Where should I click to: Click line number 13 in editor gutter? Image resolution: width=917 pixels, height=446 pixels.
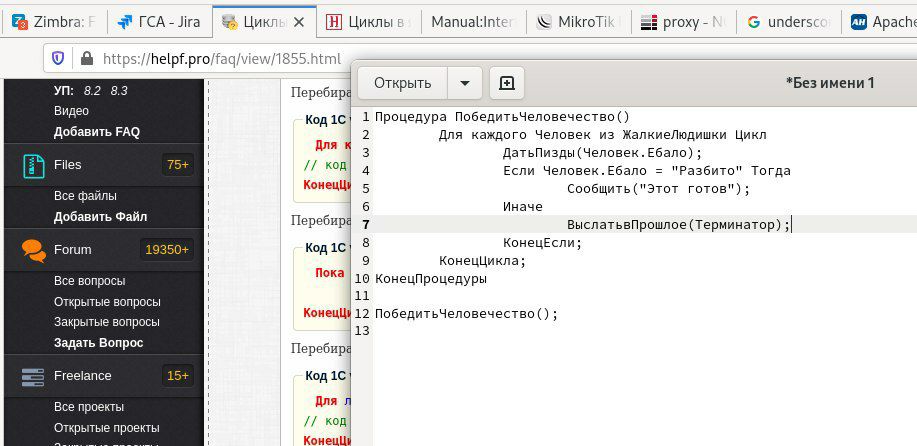(362, 331)
